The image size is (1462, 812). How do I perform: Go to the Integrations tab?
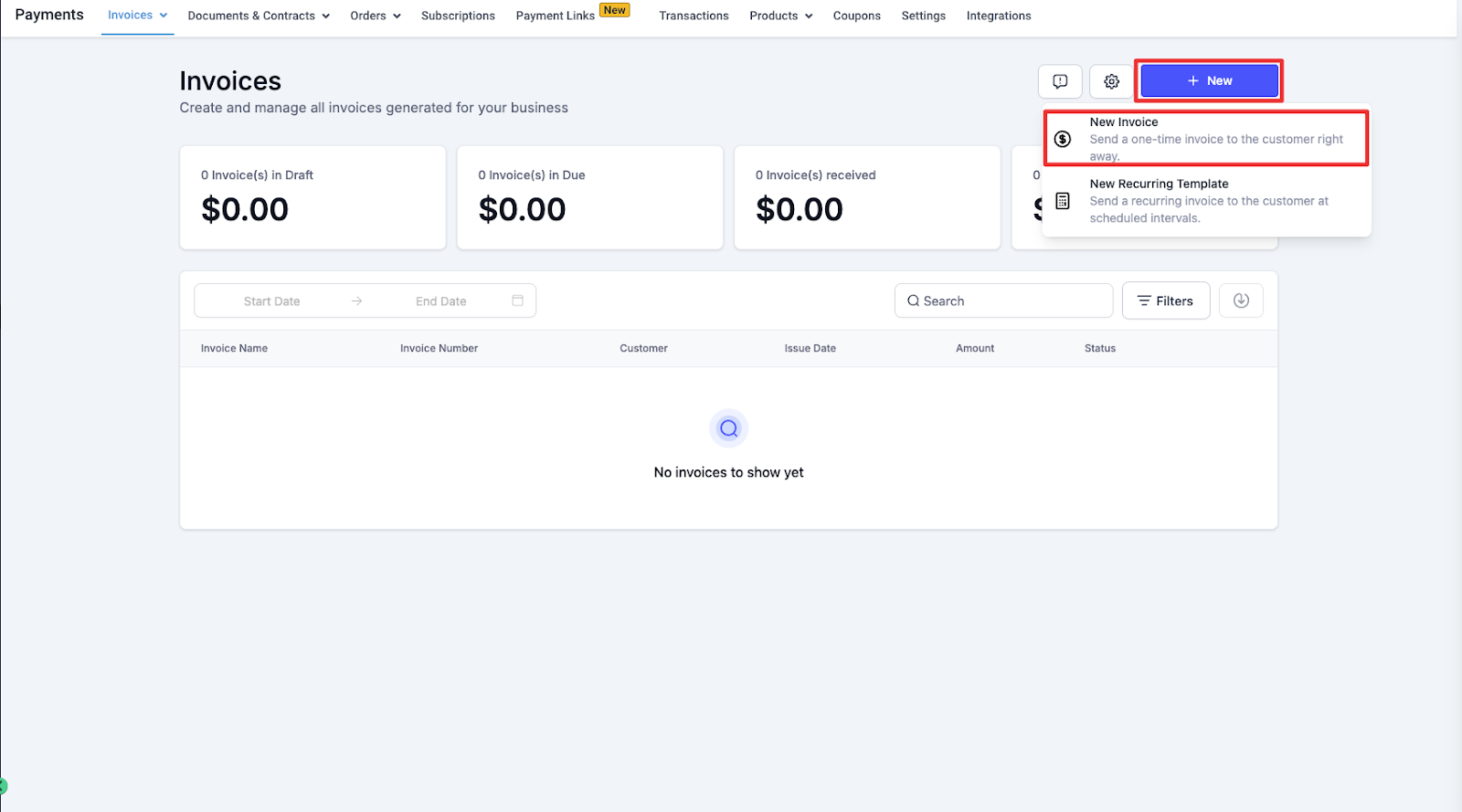tap(999, 16)
